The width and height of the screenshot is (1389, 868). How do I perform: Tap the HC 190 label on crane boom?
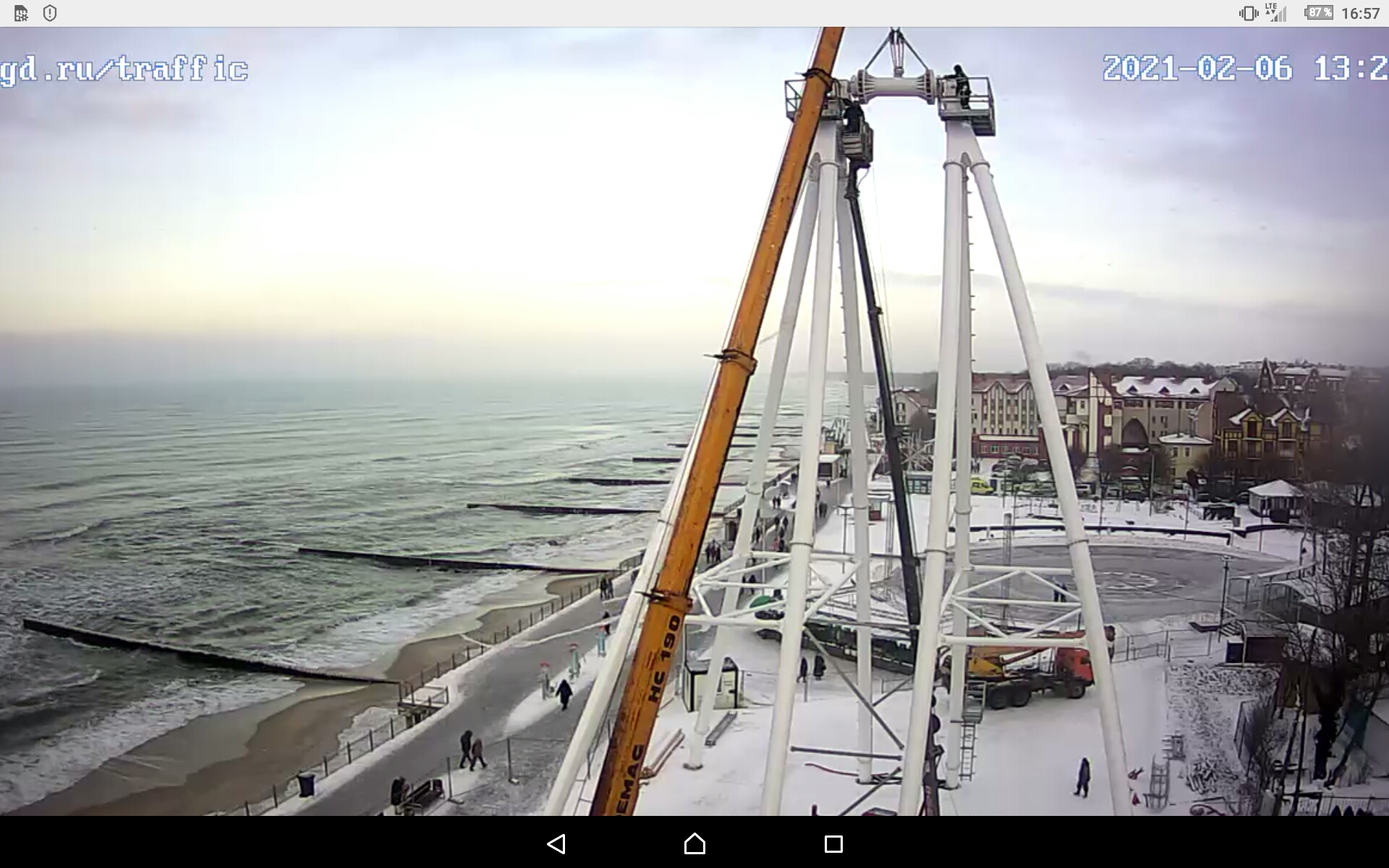tap(663, 658)
